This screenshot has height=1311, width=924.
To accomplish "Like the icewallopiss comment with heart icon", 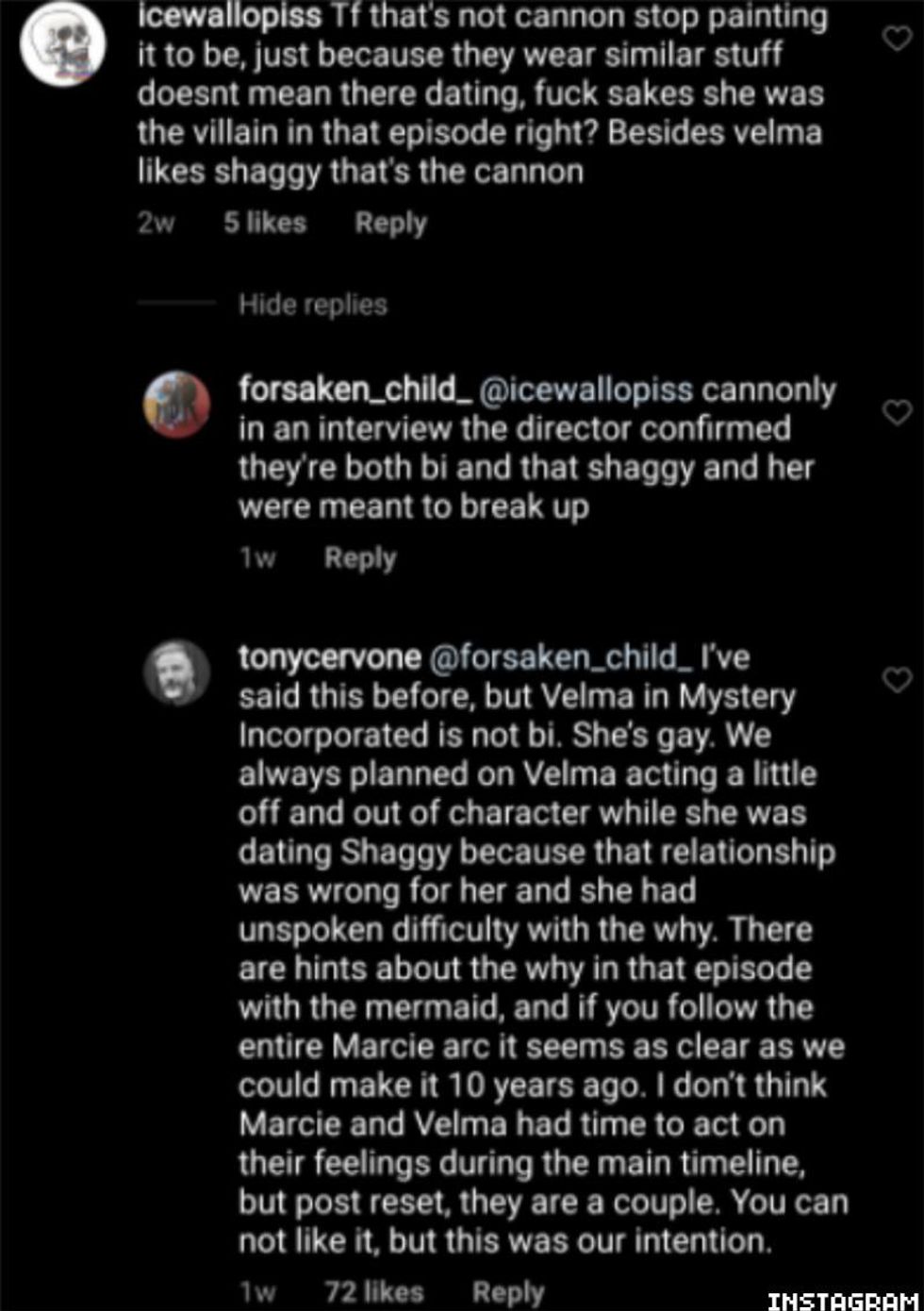I will click(895, 38).
